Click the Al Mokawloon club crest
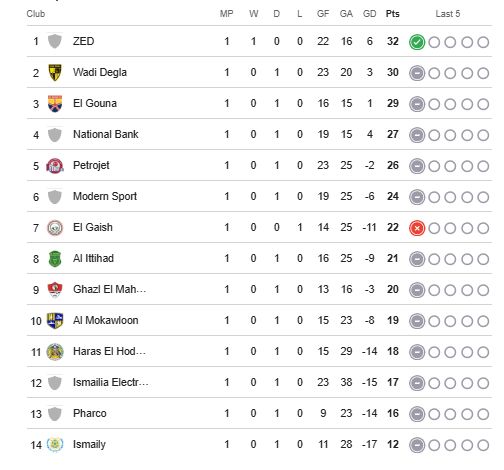The width and height of the screenshot is (504, 470). (55, 321)
